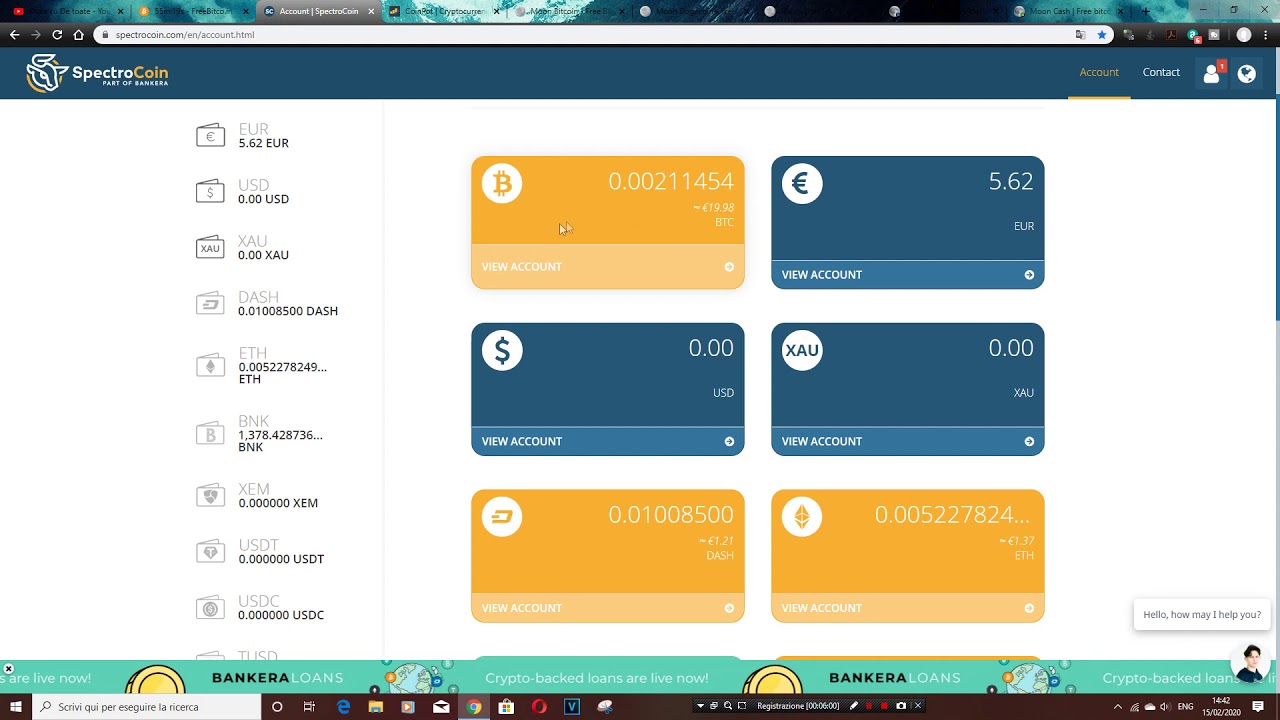Viewport: 1280px width, 720px height.
Task: View account for the ETH card
Action: (908, 608)
